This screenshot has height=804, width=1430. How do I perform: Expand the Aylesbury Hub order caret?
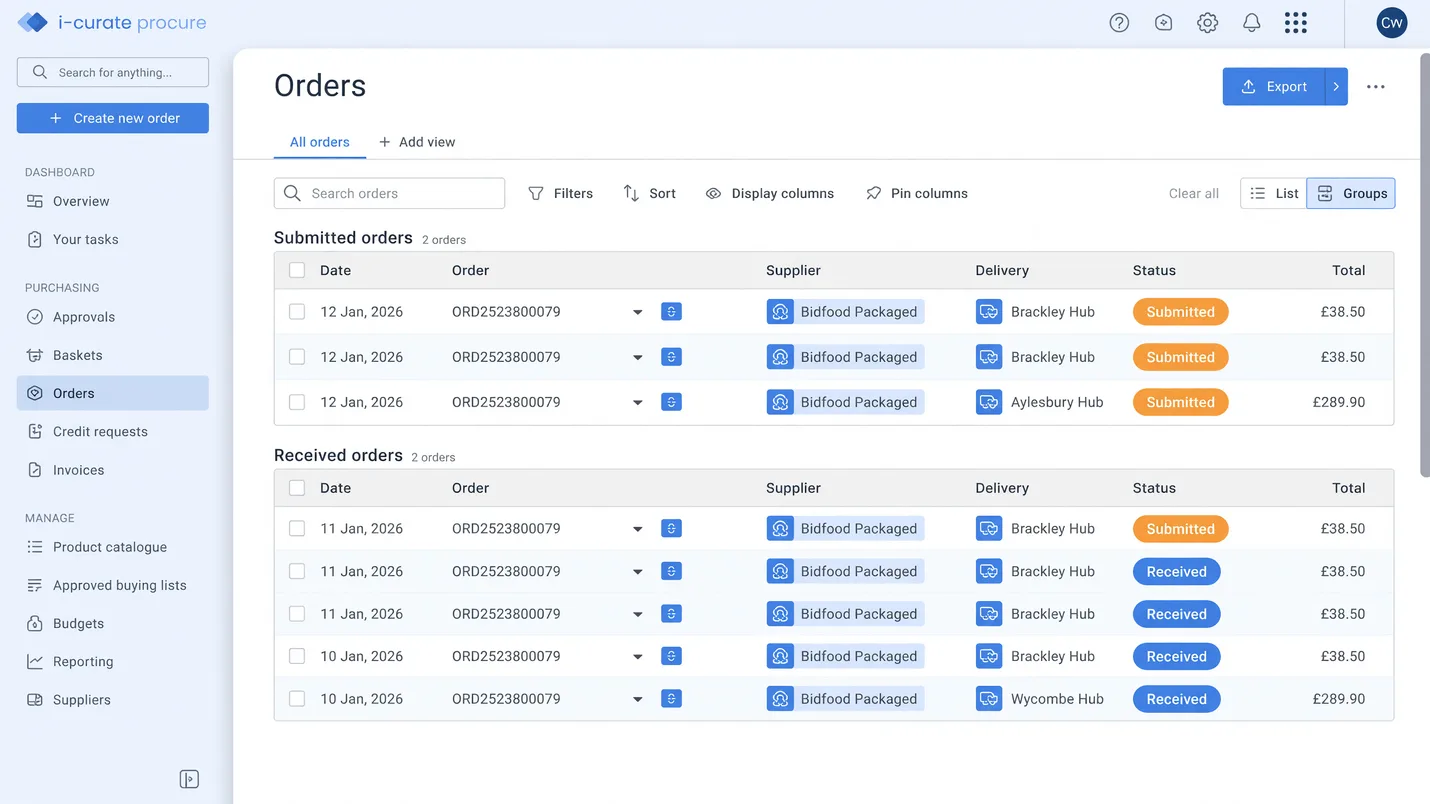coord(637,403)
